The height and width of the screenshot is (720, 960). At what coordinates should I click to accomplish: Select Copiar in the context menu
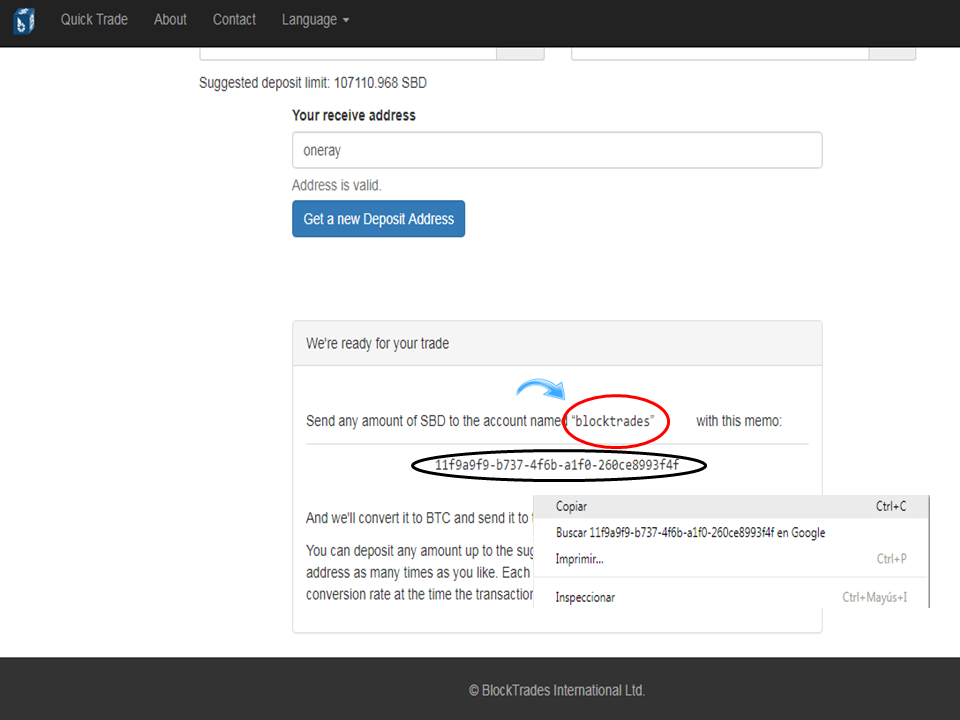[731, 506]
